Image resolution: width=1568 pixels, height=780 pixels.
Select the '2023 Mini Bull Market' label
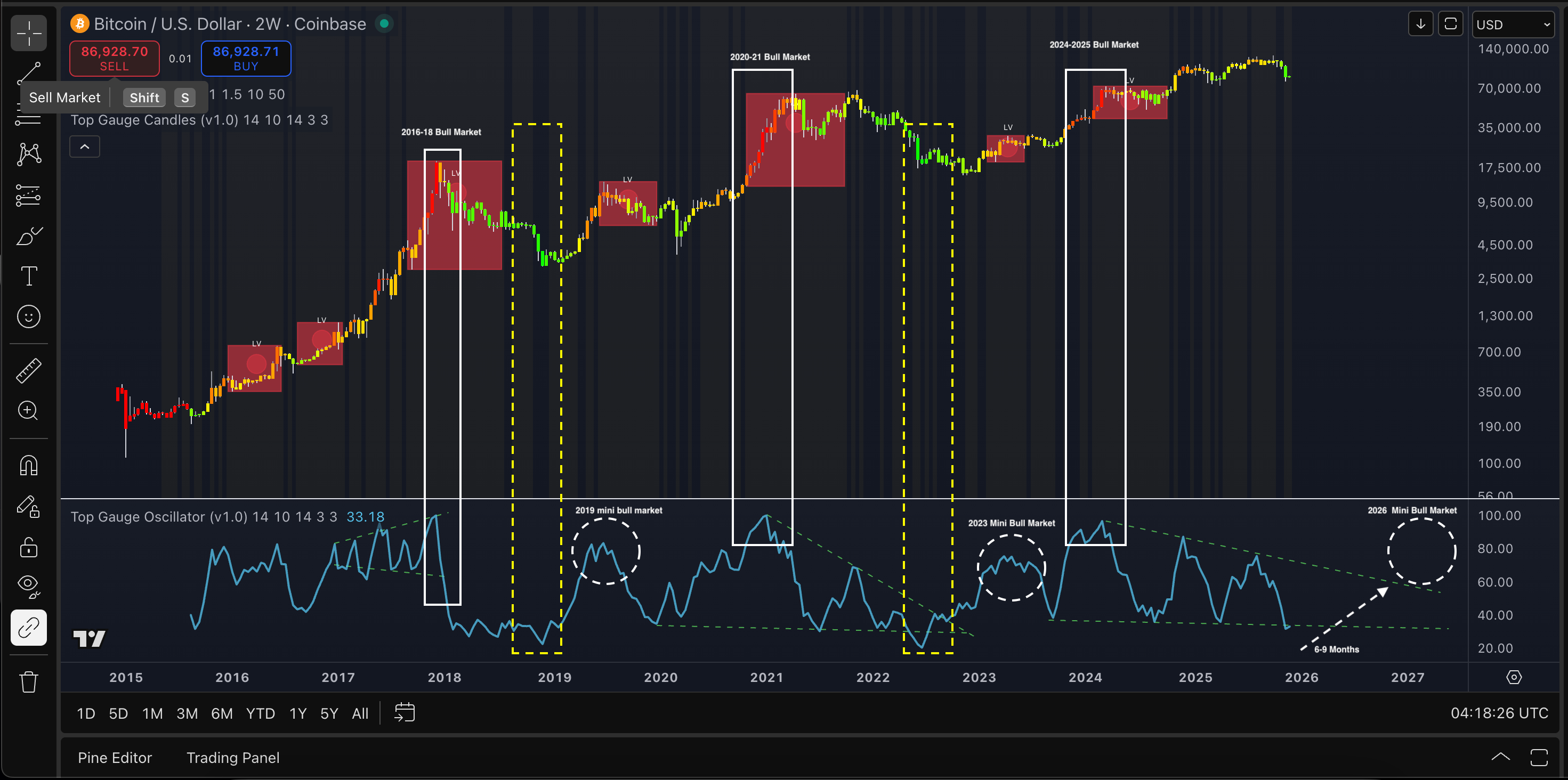[x=1012, y=523]
